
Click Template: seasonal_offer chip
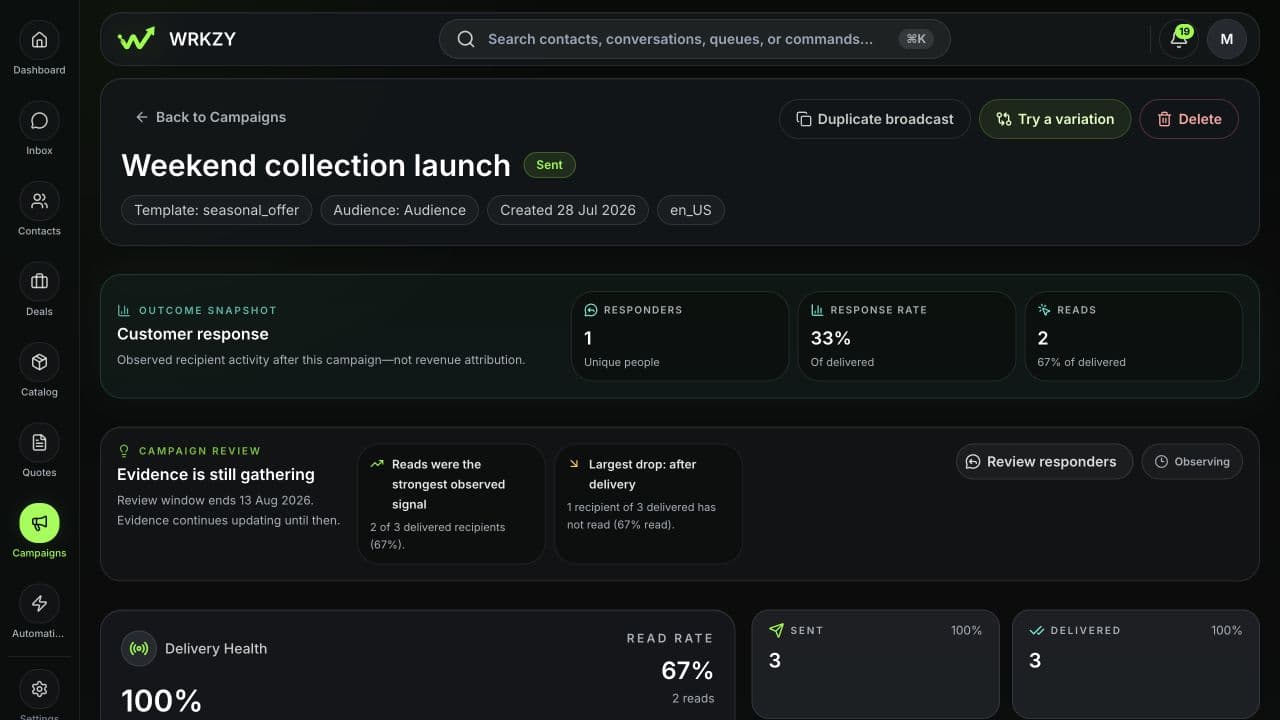tap(217, 210)
